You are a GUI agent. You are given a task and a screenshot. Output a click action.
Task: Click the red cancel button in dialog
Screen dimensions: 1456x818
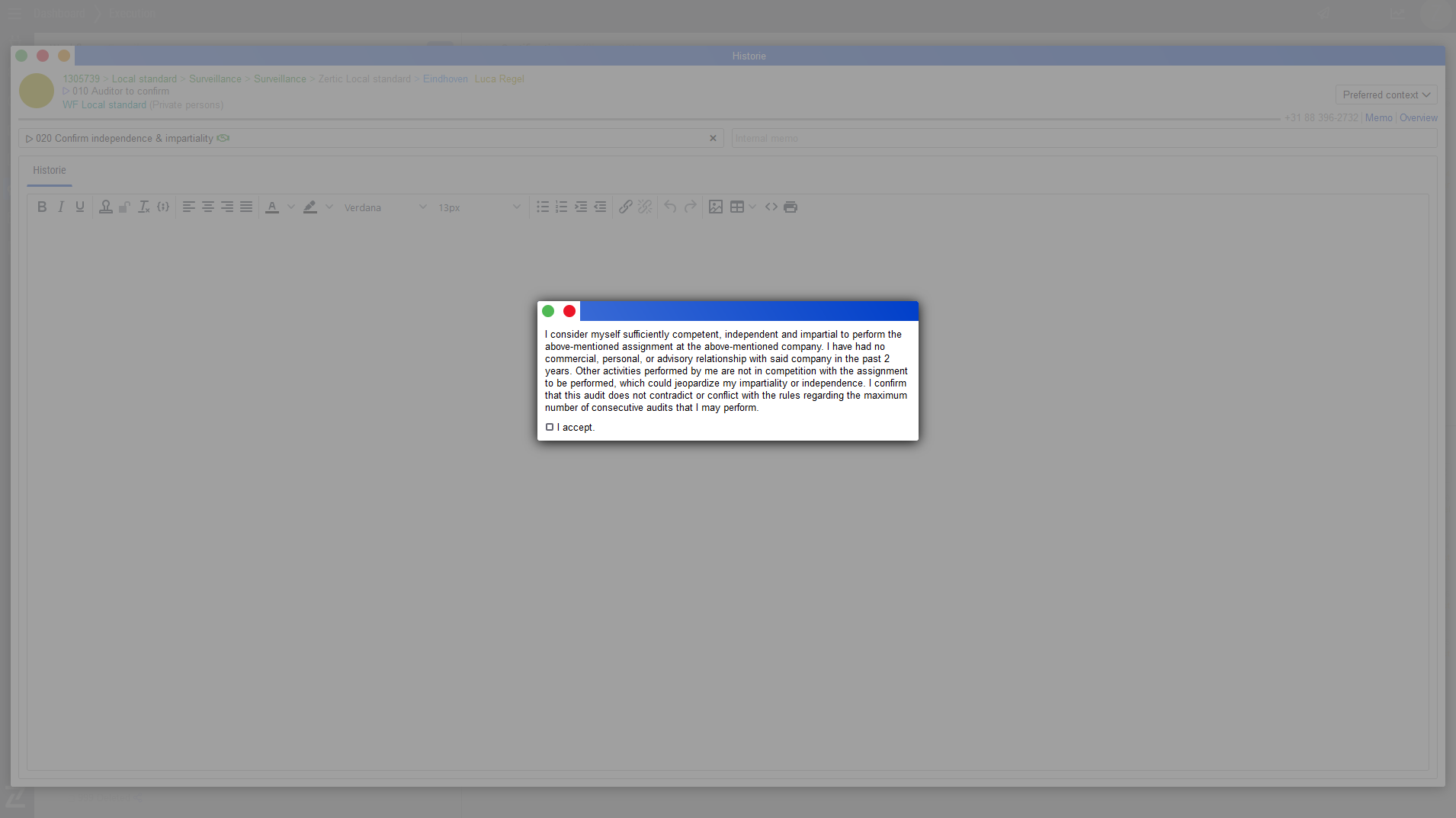coord(569,311)
